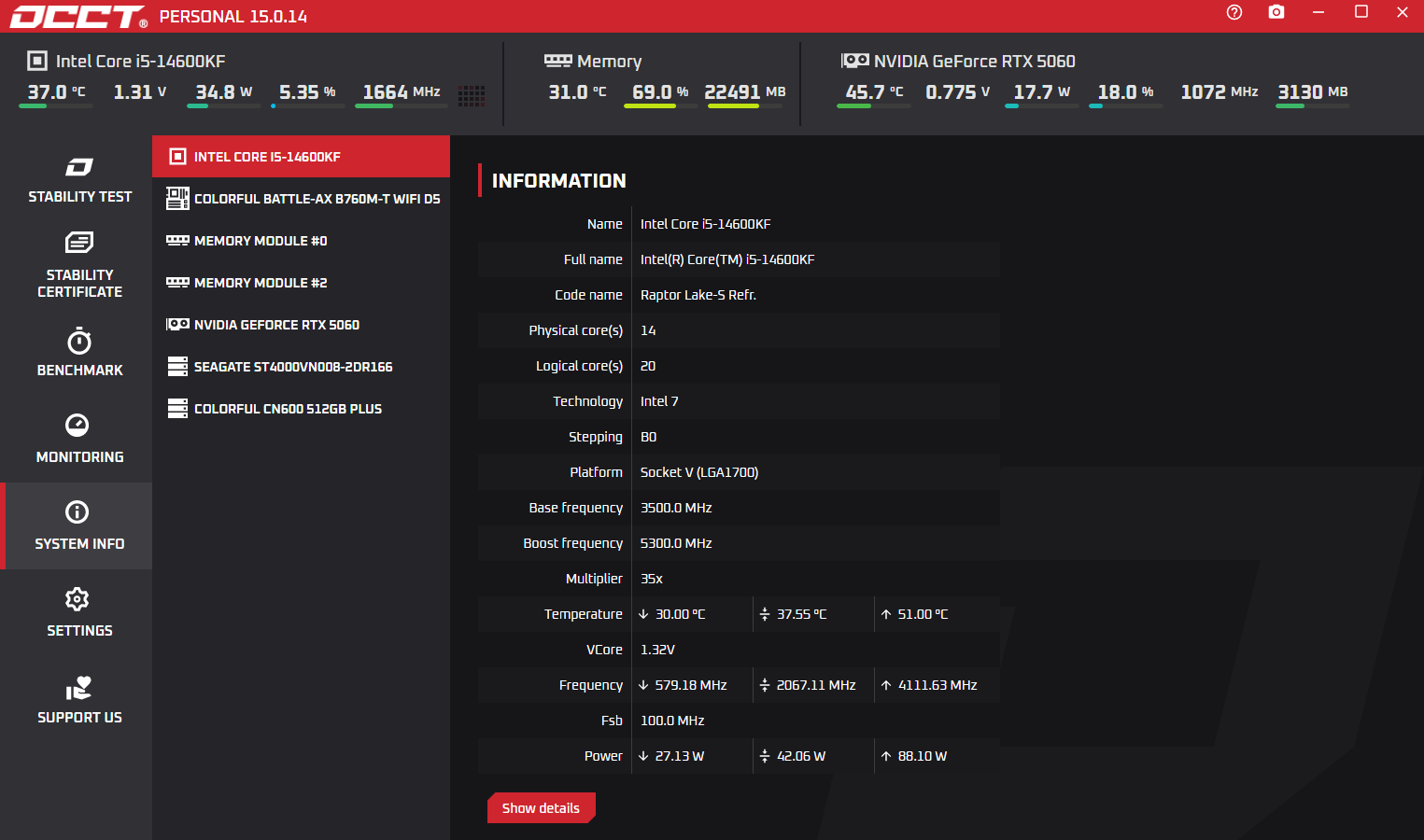
Task: Select NVIDIA GeForce RTX 5060 in list
Action: point(301,325)
